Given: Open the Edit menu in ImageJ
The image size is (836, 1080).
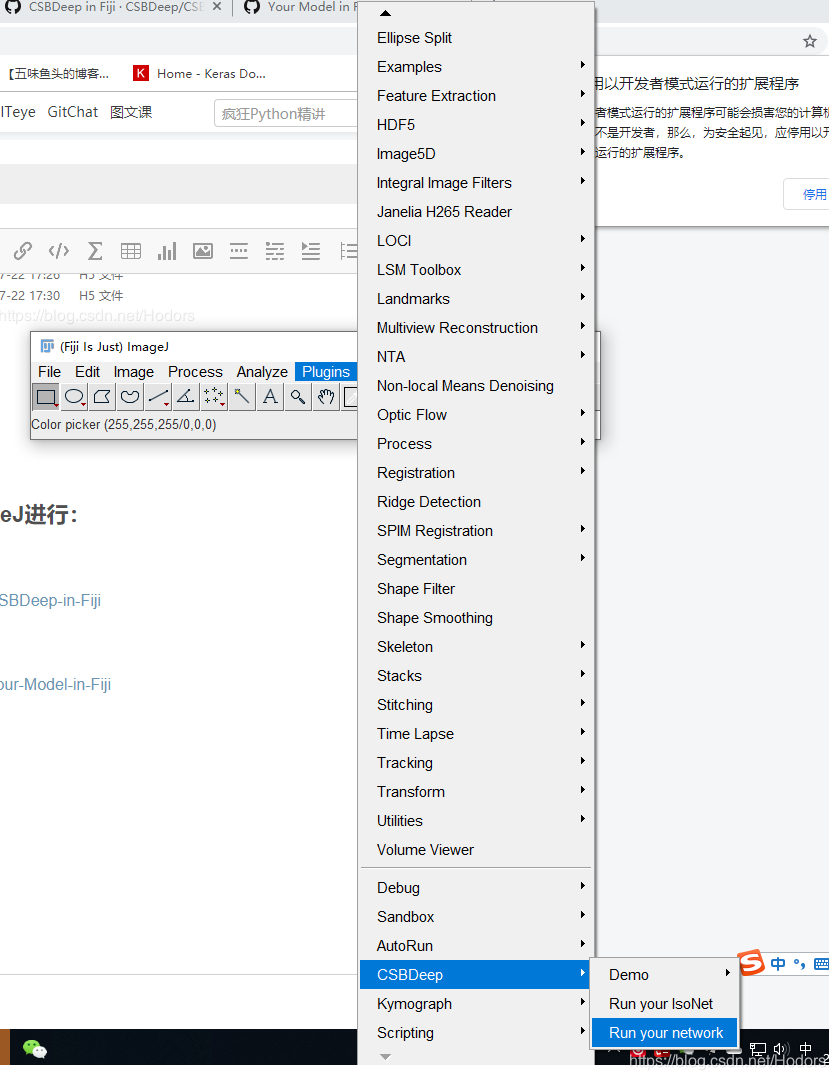Looking at the screenshot, I should pyautogui.click(x=87, y=371).
